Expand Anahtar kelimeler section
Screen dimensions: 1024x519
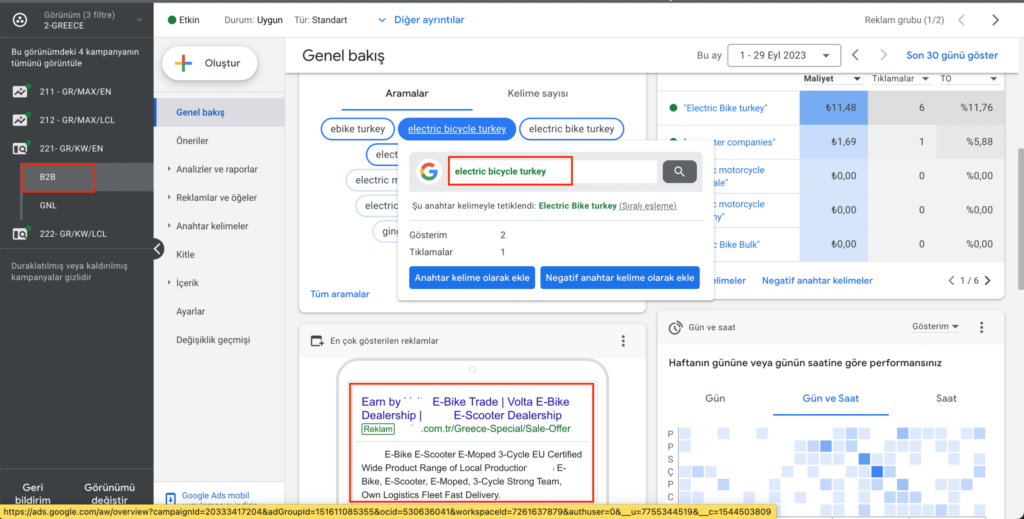tap(212, 226)
